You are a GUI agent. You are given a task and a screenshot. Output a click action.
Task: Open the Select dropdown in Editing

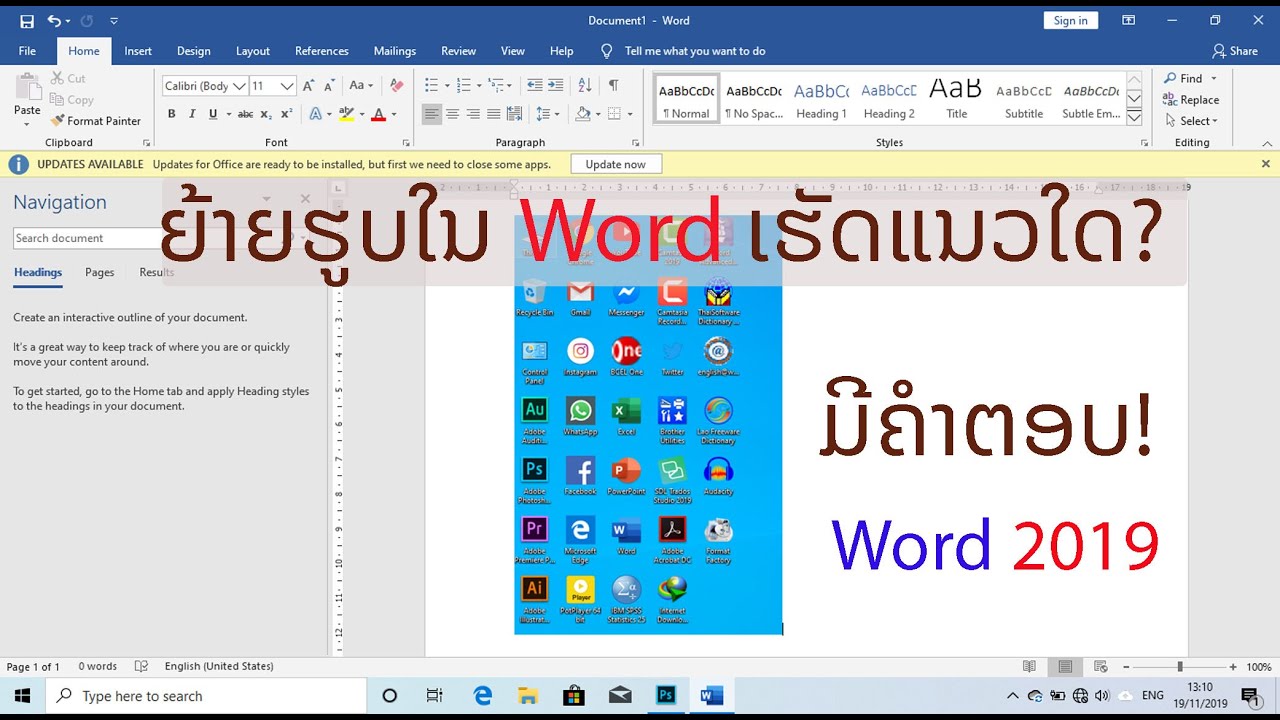pos(1191,121)
